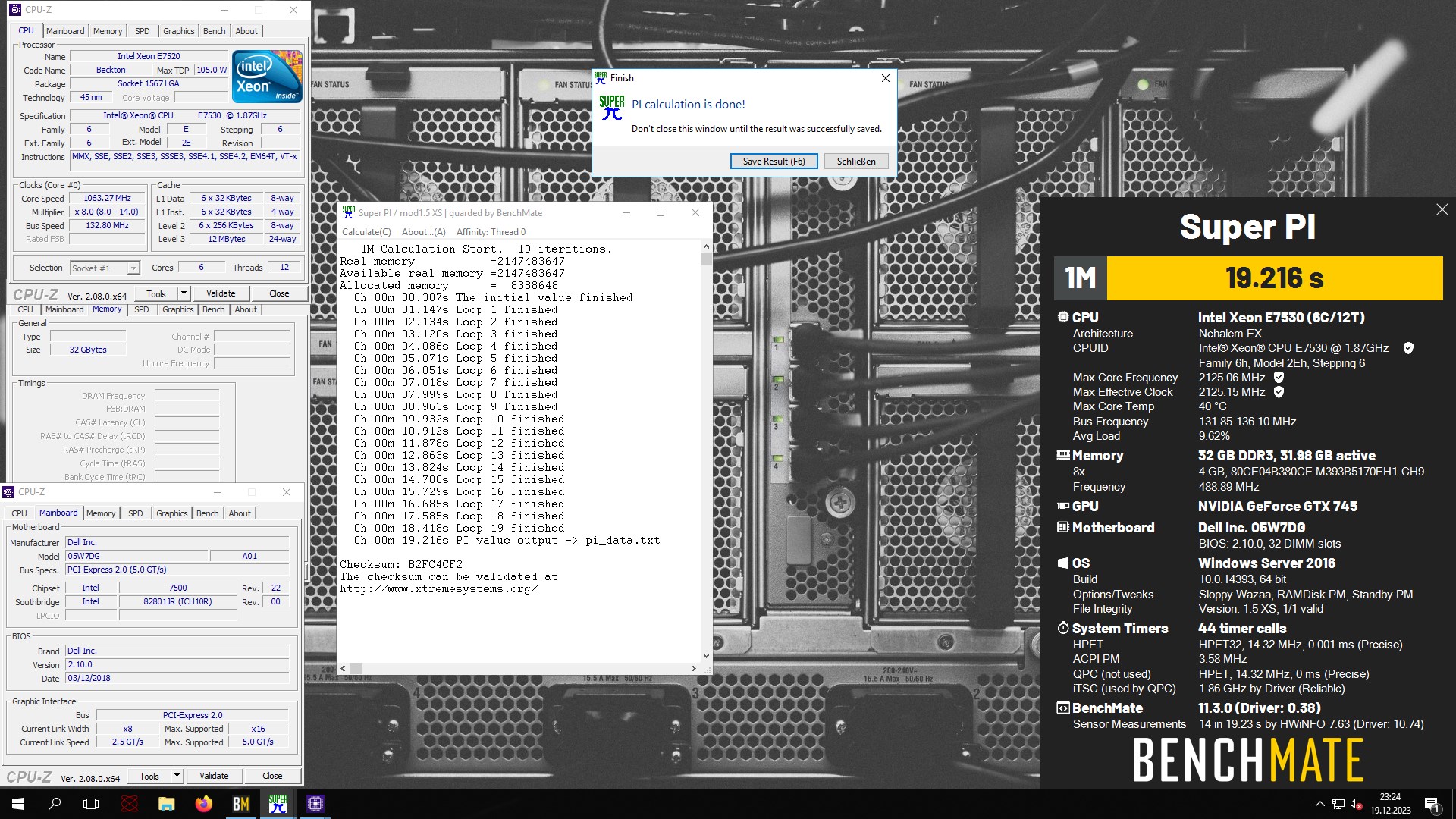Click Super PI vertical scrollbar up arrow
This screenshot has height=819, width=1456.
pos(706,247)
